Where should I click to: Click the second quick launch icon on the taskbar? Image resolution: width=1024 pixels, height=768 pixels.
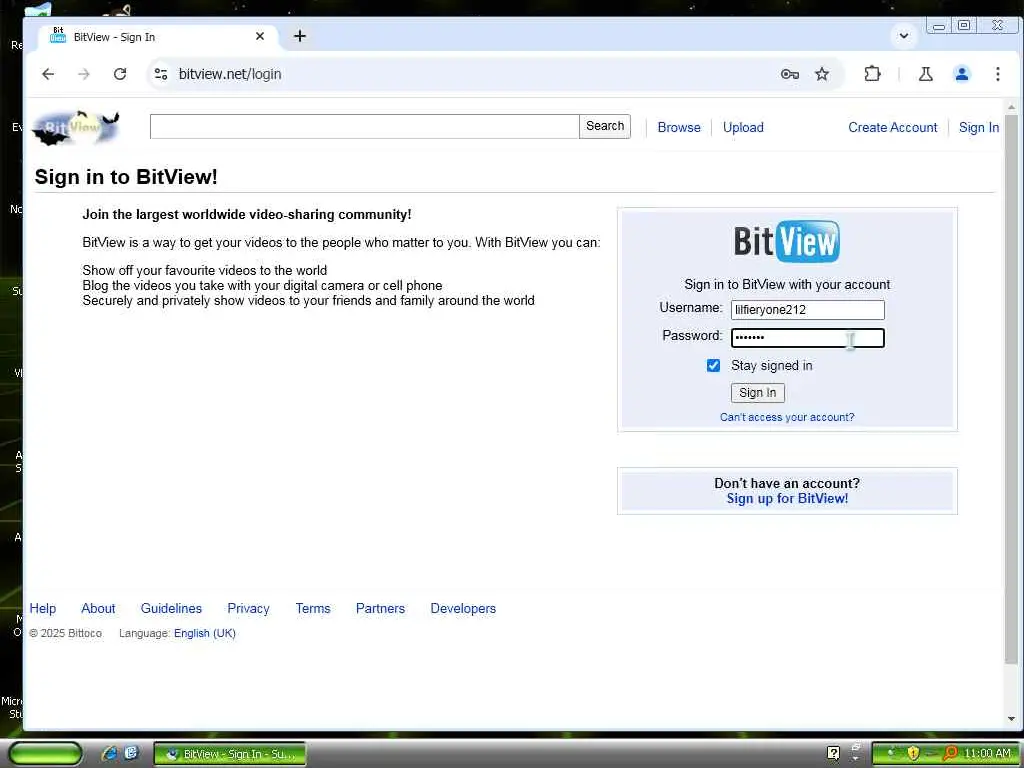131,753
